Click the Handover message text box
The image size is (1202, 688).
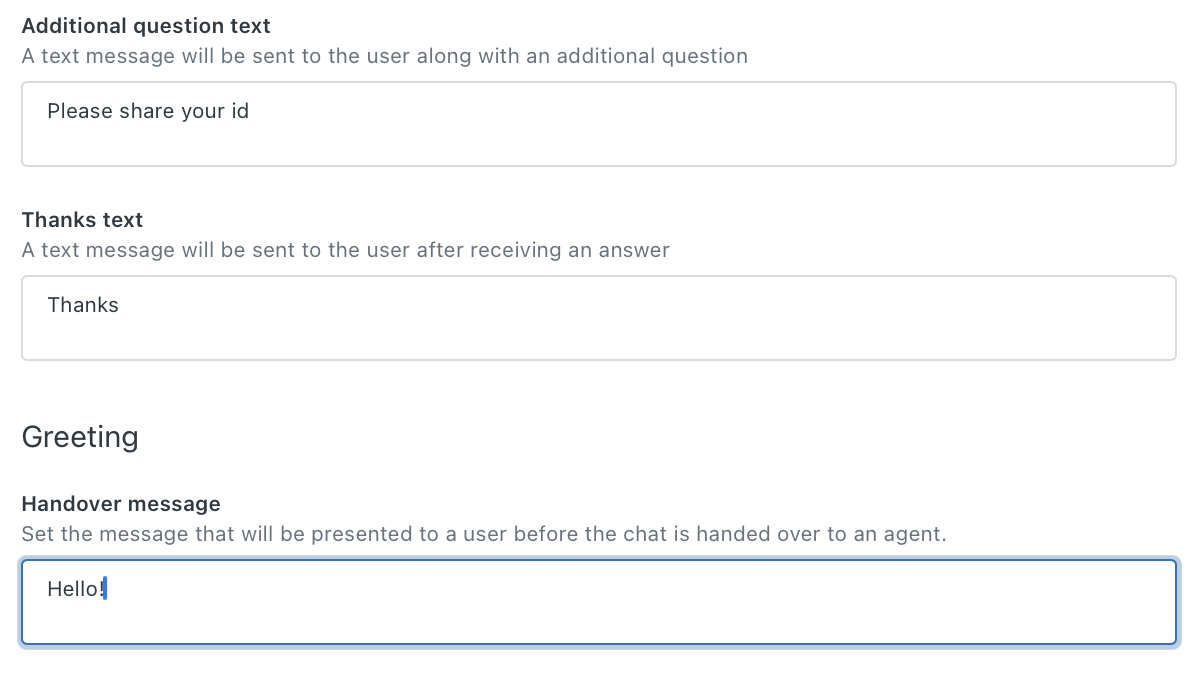click(x=598, y=602)
